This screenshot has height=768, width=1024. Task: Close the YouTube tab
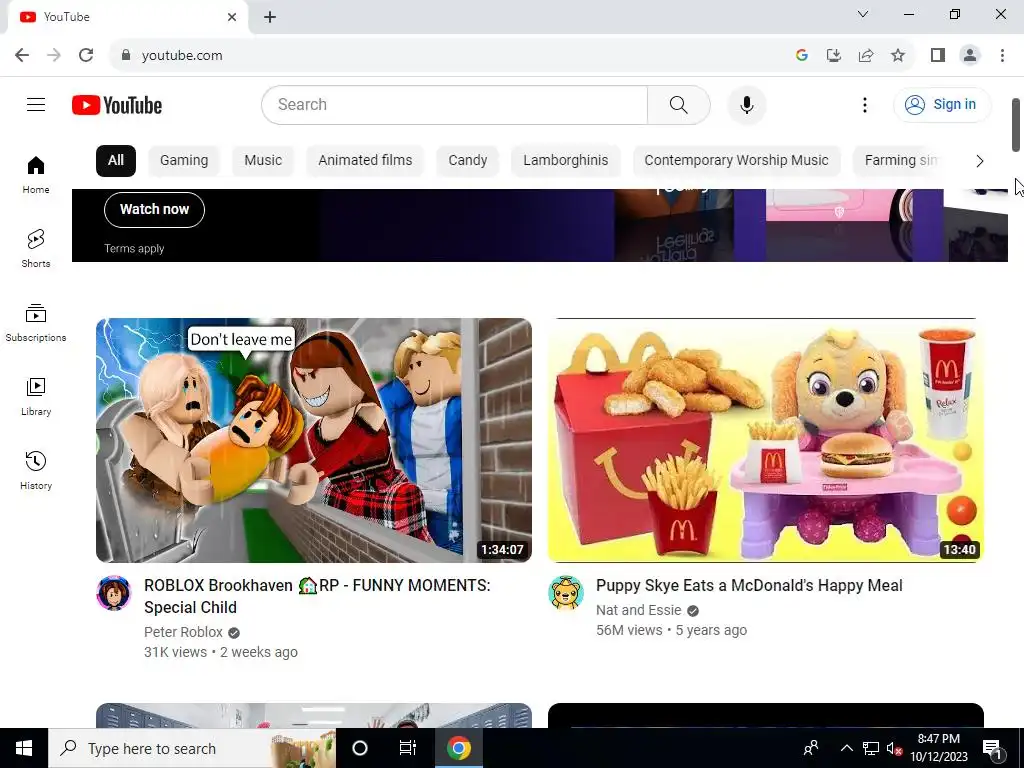(x=232, y=17)
